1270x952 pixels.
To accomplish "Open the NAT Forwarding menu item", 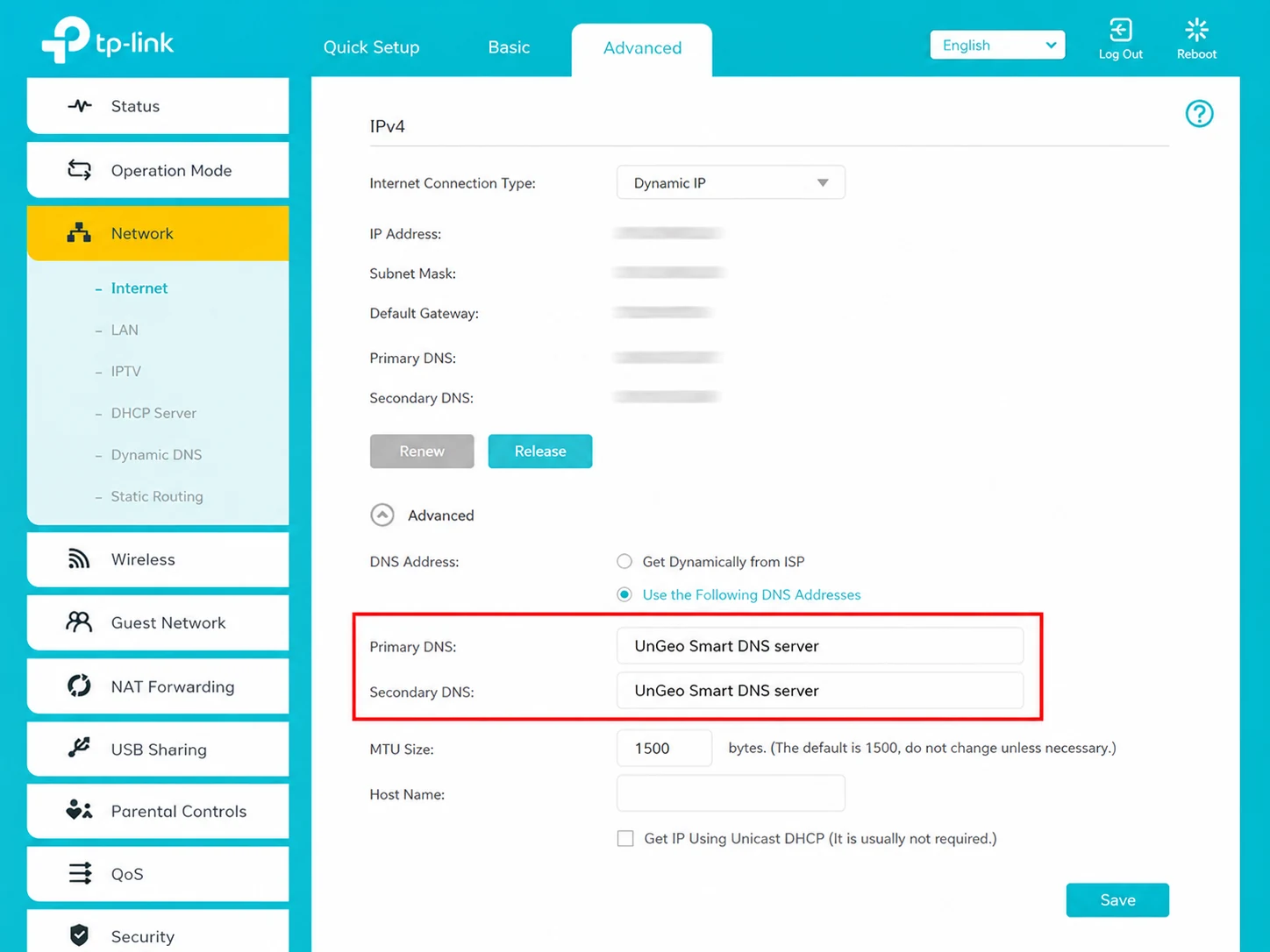I will tap(158, 686).
